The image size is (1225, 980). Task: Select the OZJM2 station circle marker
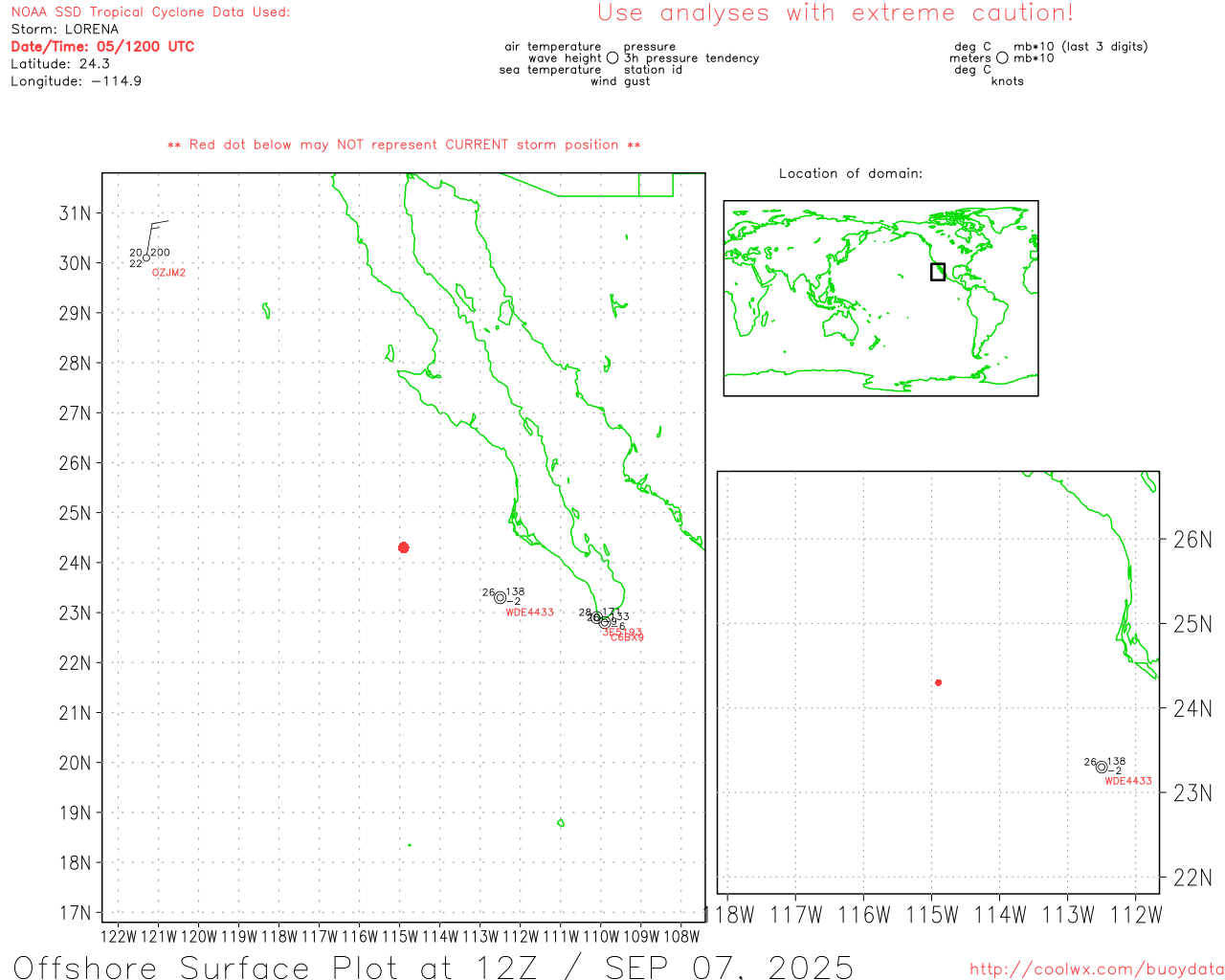[146, 257]
